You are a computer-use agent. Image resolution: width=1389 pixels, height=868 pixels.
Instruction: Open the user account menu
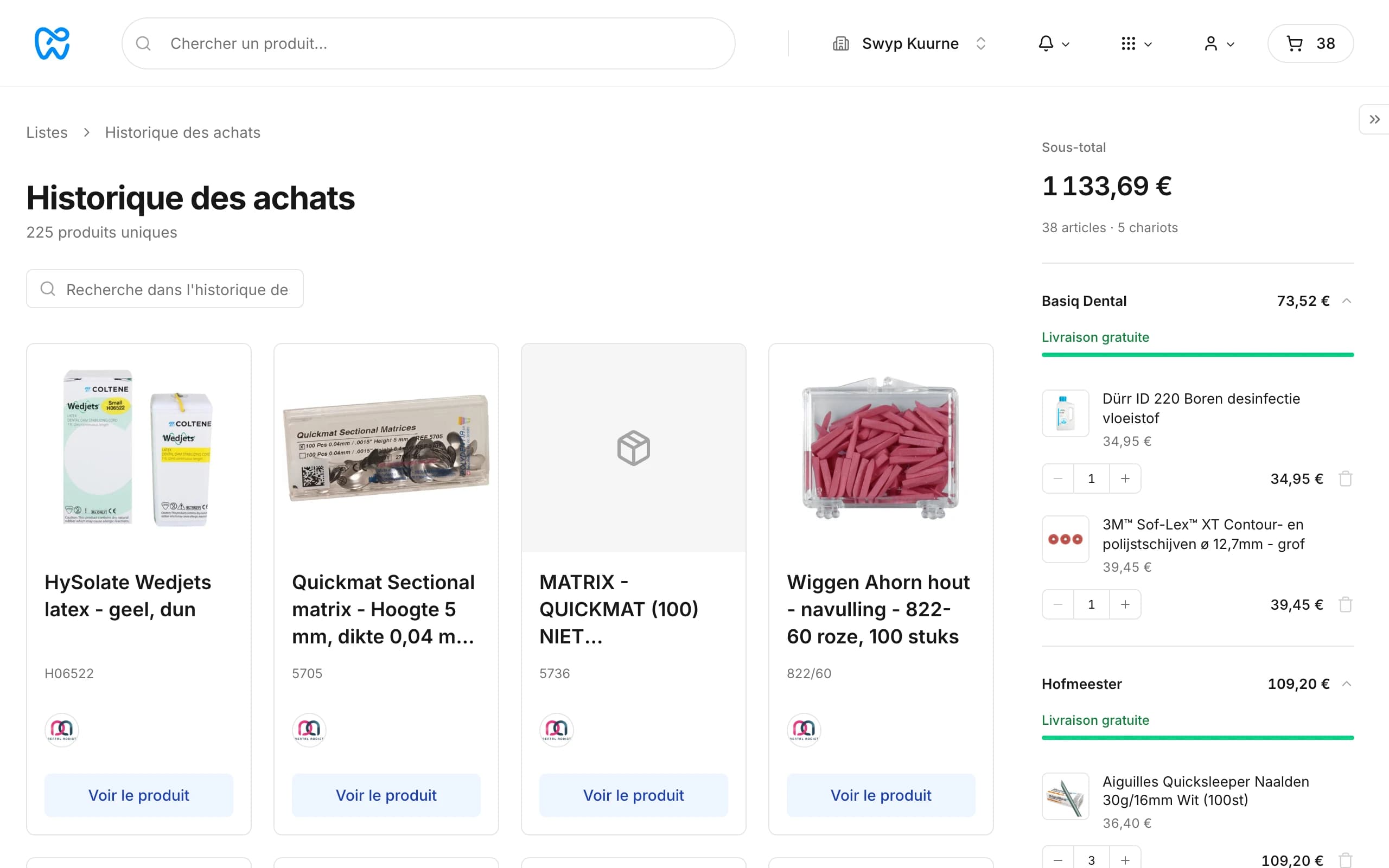point(1219,43)
